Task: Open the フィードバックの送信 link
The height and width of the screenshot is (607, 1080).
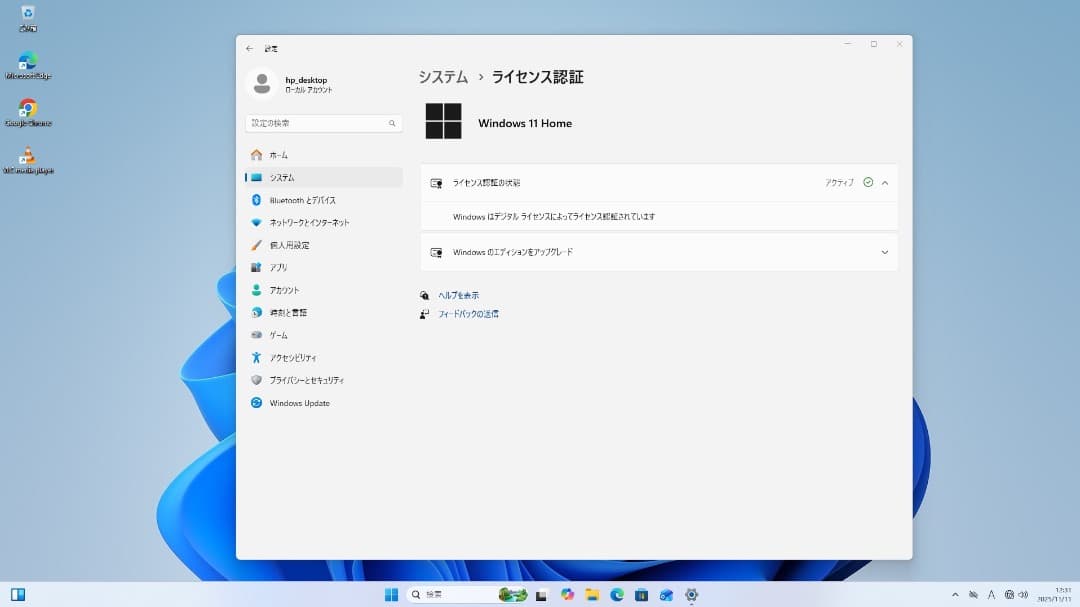Action: pyautogui.click(x=468, y=314)
